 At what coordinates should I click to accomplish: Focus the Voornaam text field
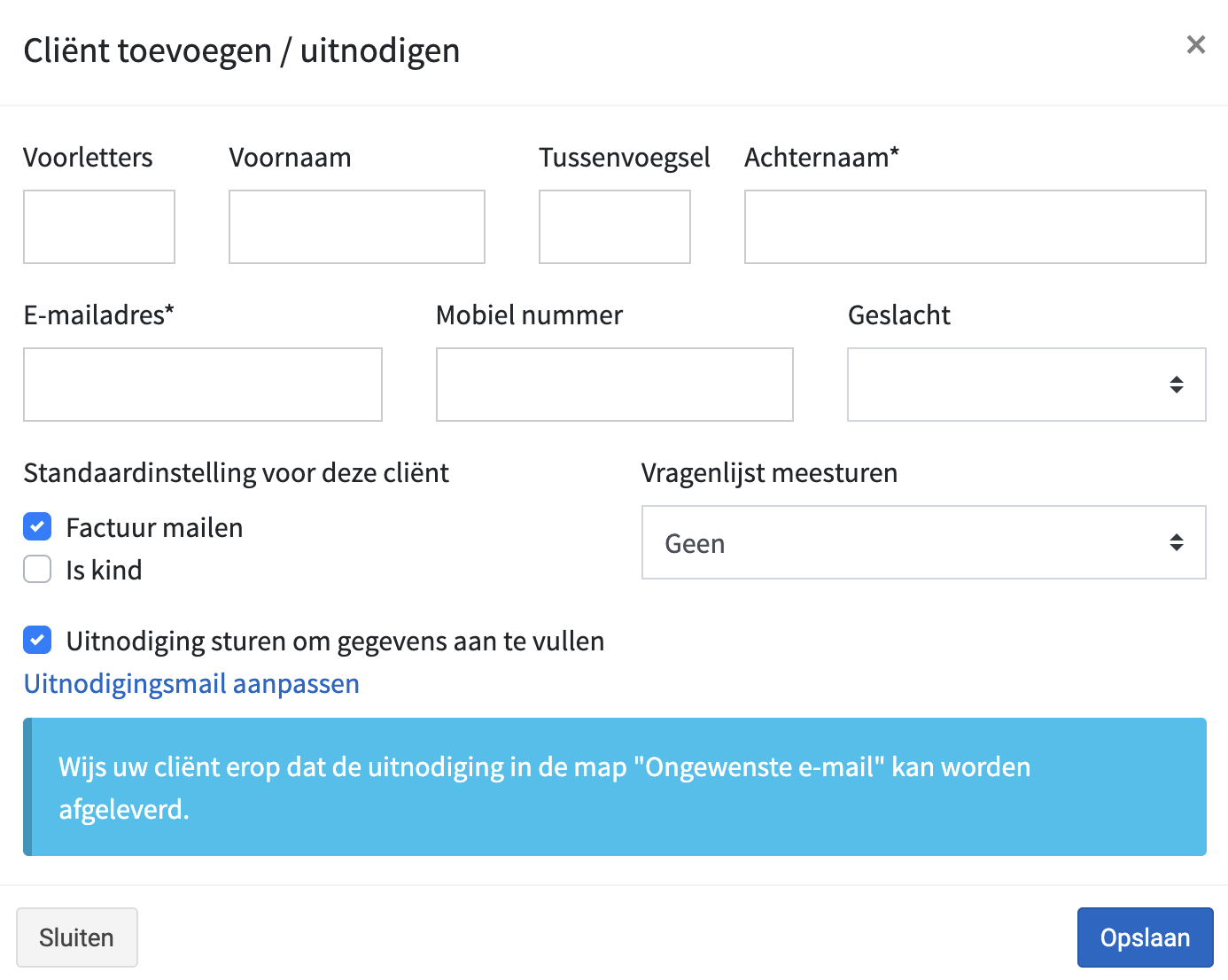[x=356, y=226]
